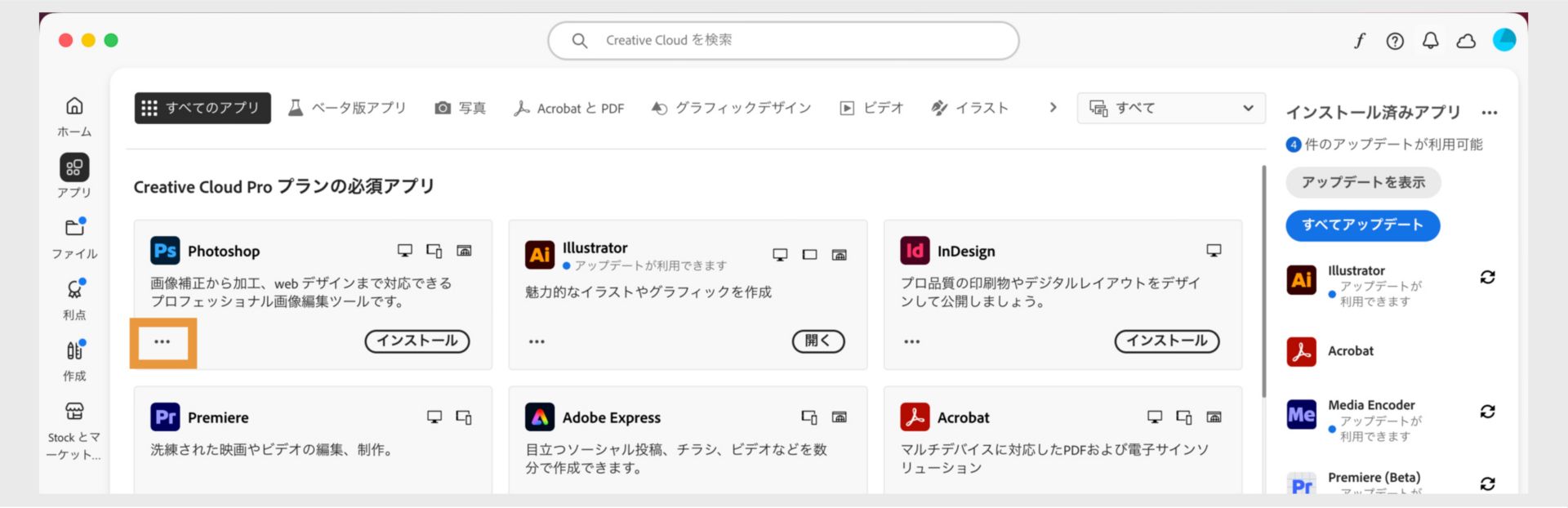Select the すべてのアプリ tab
This screenshot has width=1568, height=508.
(203, 108)
